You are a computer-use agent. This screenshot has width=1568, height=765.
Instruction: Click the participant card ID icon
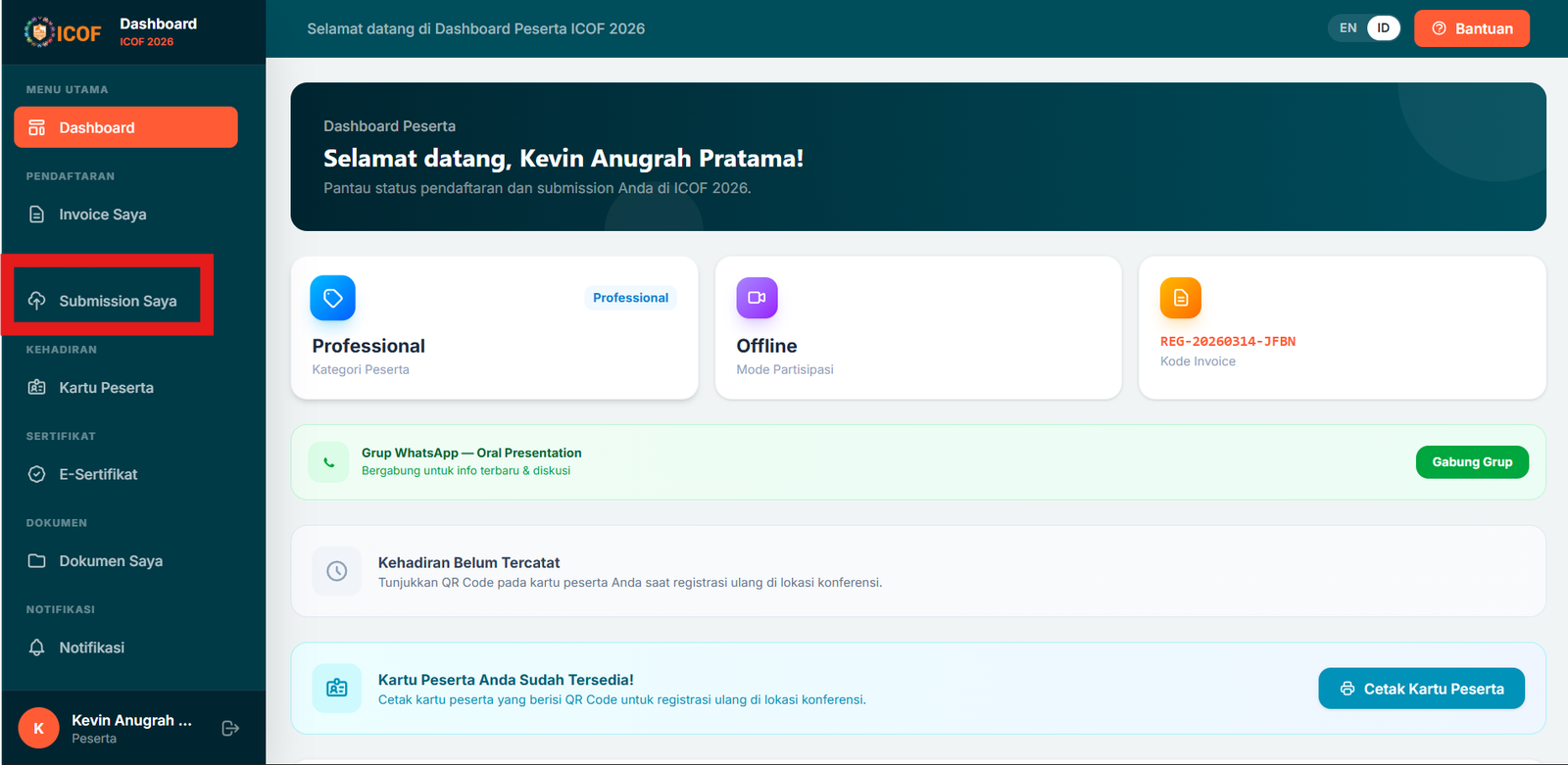336,689
